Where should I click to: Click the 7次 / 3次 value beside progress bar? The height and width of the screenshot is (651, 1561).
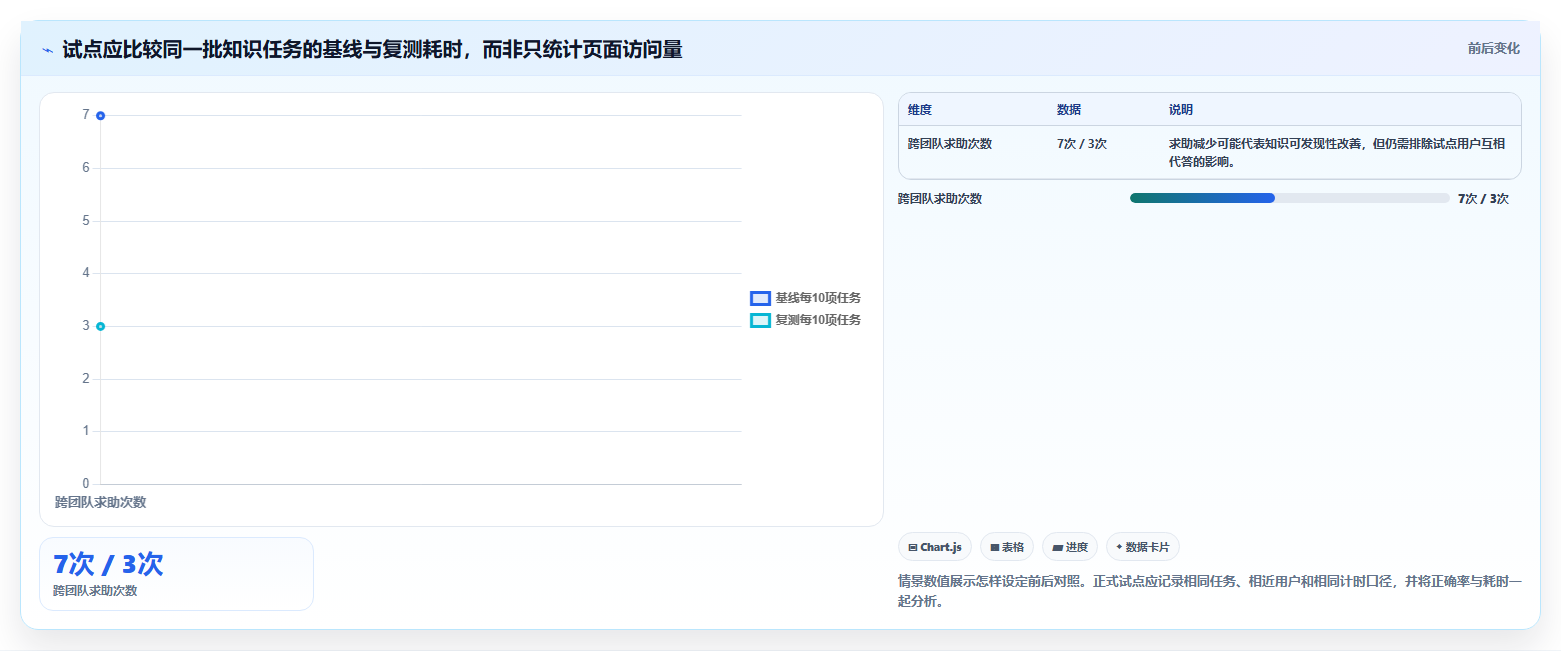pos(1483,198)
